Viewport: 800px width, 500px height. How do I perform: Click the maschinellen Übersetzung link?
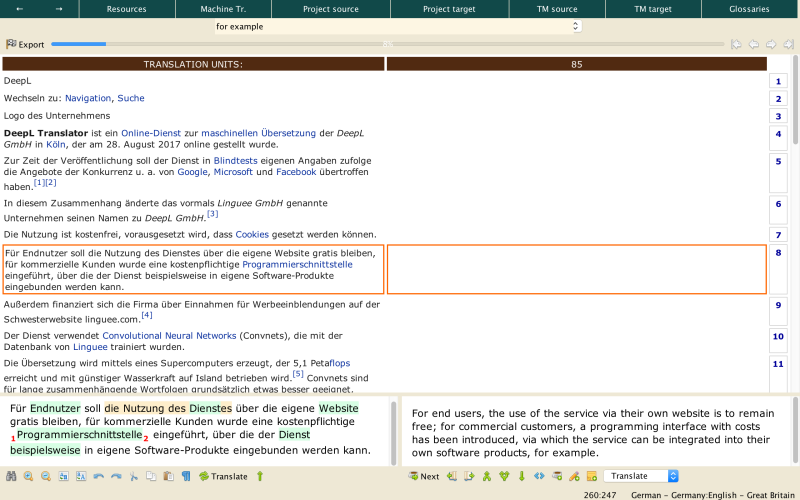coord(258,133)
